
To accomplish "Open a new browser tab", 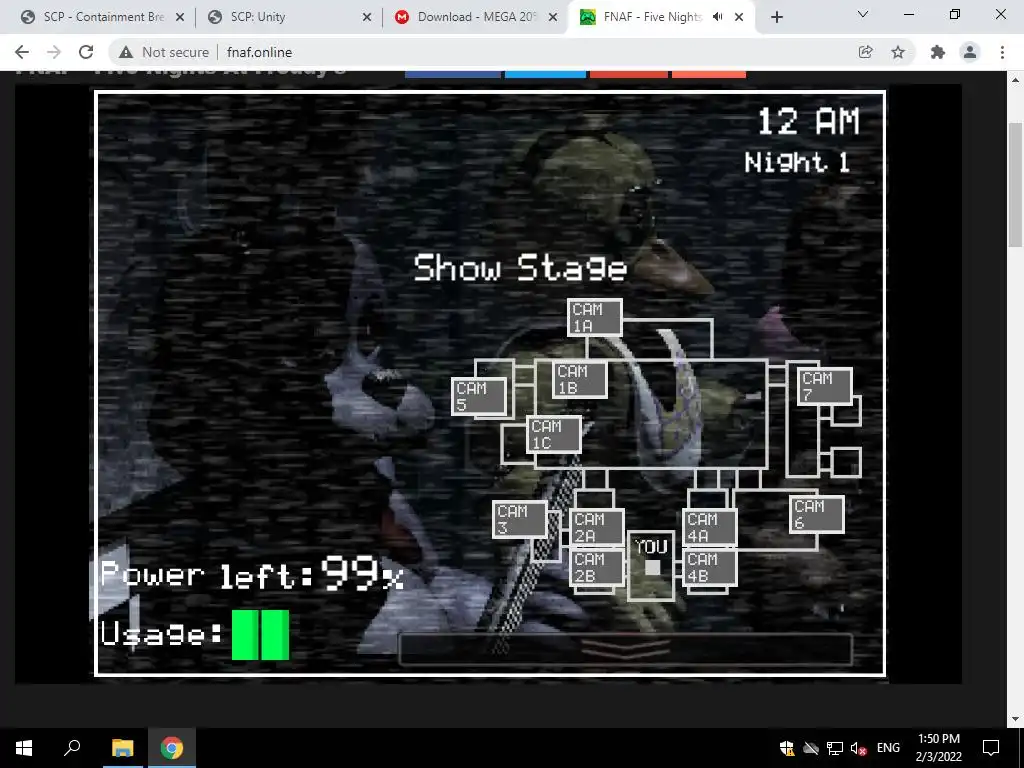I will pyautogui.click(x=776, y=17).
